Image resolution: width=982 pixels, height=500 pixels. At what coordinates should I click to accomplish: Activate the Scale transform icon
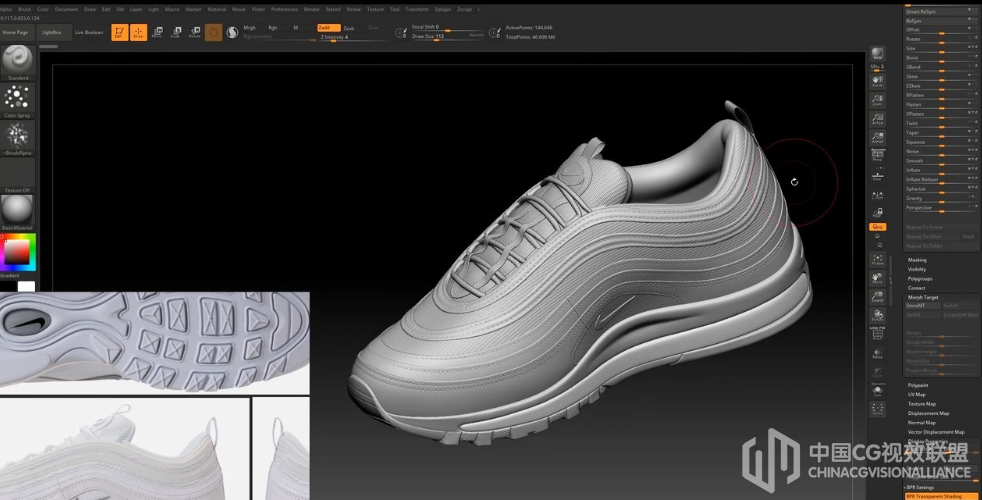click(176, 32)
